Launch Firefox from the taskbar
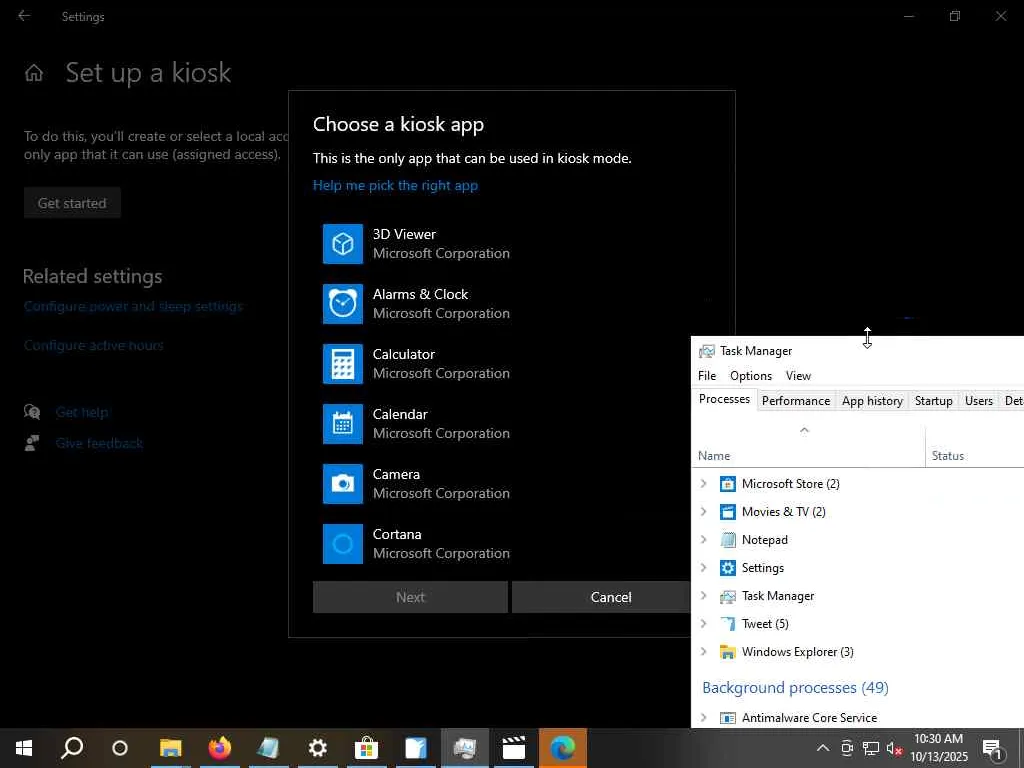Viewport: 1024px width, 768px height. point(219,748)
